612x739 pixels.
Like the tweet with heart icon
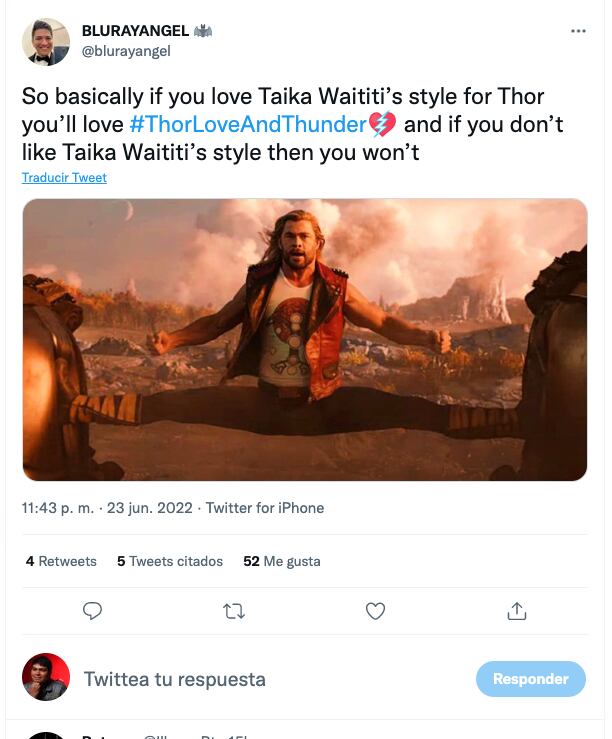pos(375,610)
